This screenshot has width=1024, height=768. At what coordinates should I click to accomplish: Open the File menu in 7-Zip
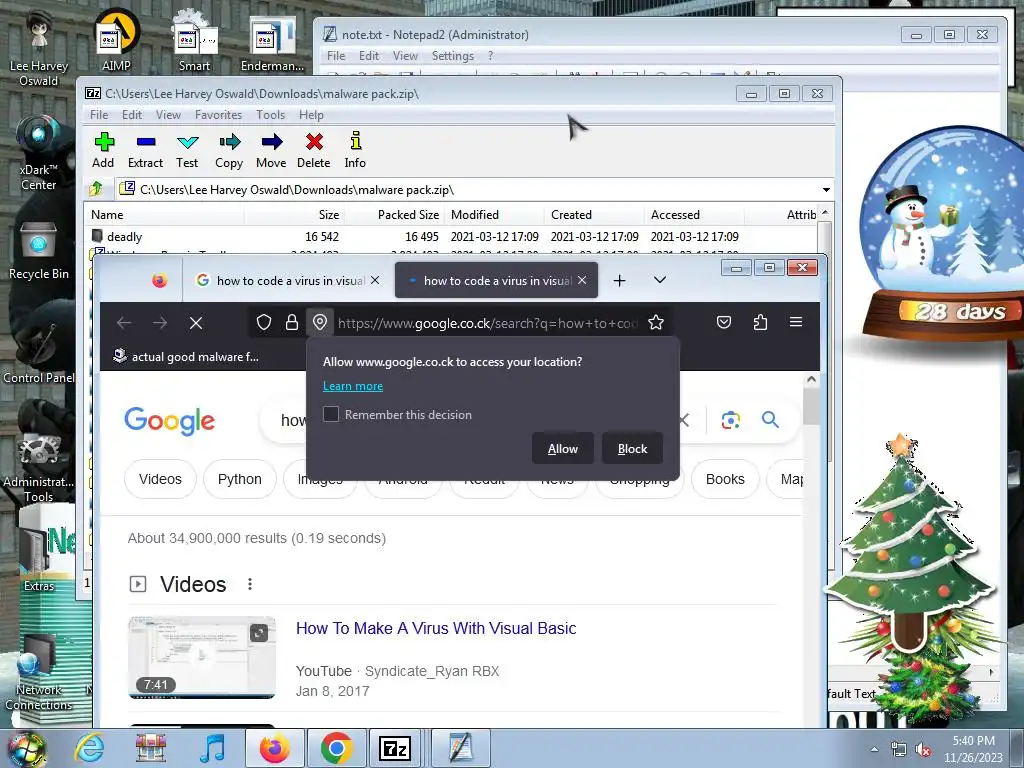coord(99,115)
